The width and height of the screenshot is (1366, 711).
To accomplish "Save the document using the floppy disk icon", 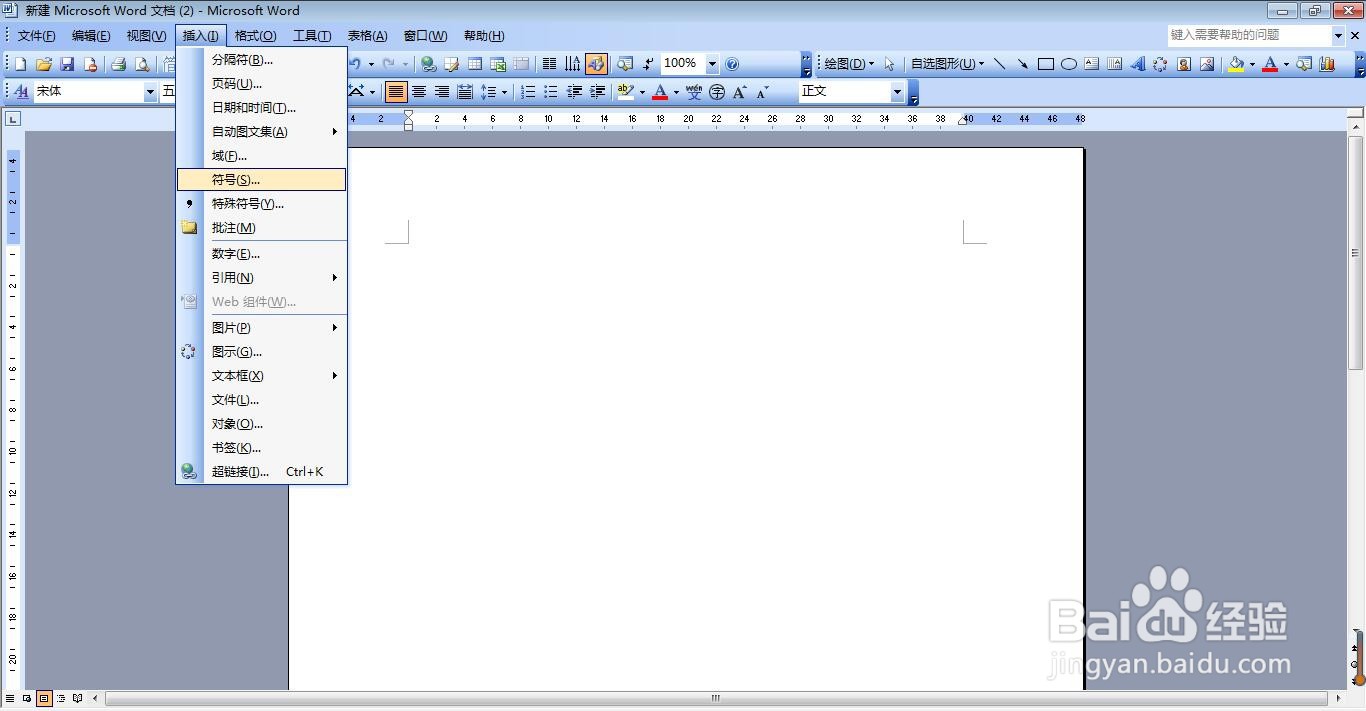I will [x=67, y=64].
